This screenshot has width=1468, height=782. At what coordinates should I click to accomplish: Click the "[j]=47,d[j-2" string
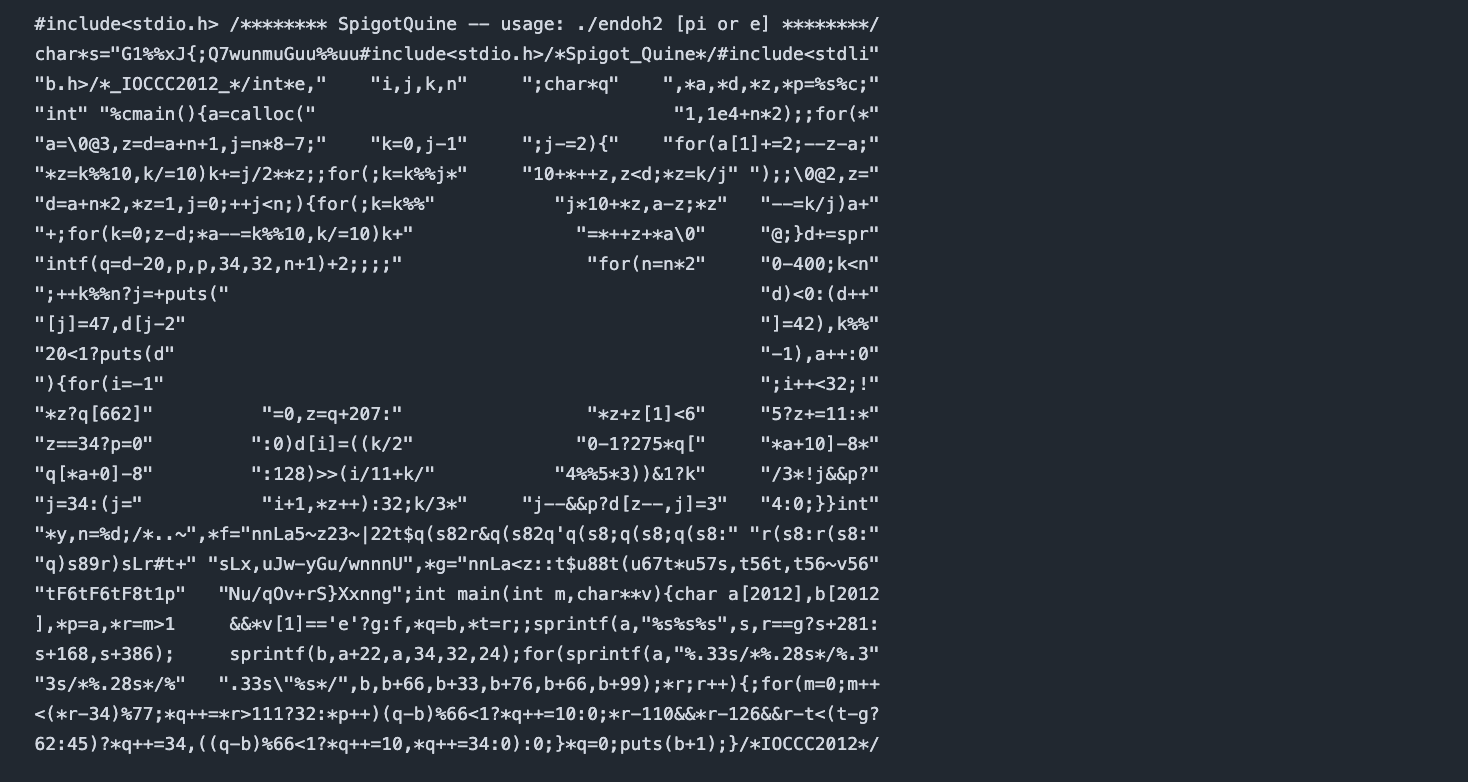click(110, 324)
